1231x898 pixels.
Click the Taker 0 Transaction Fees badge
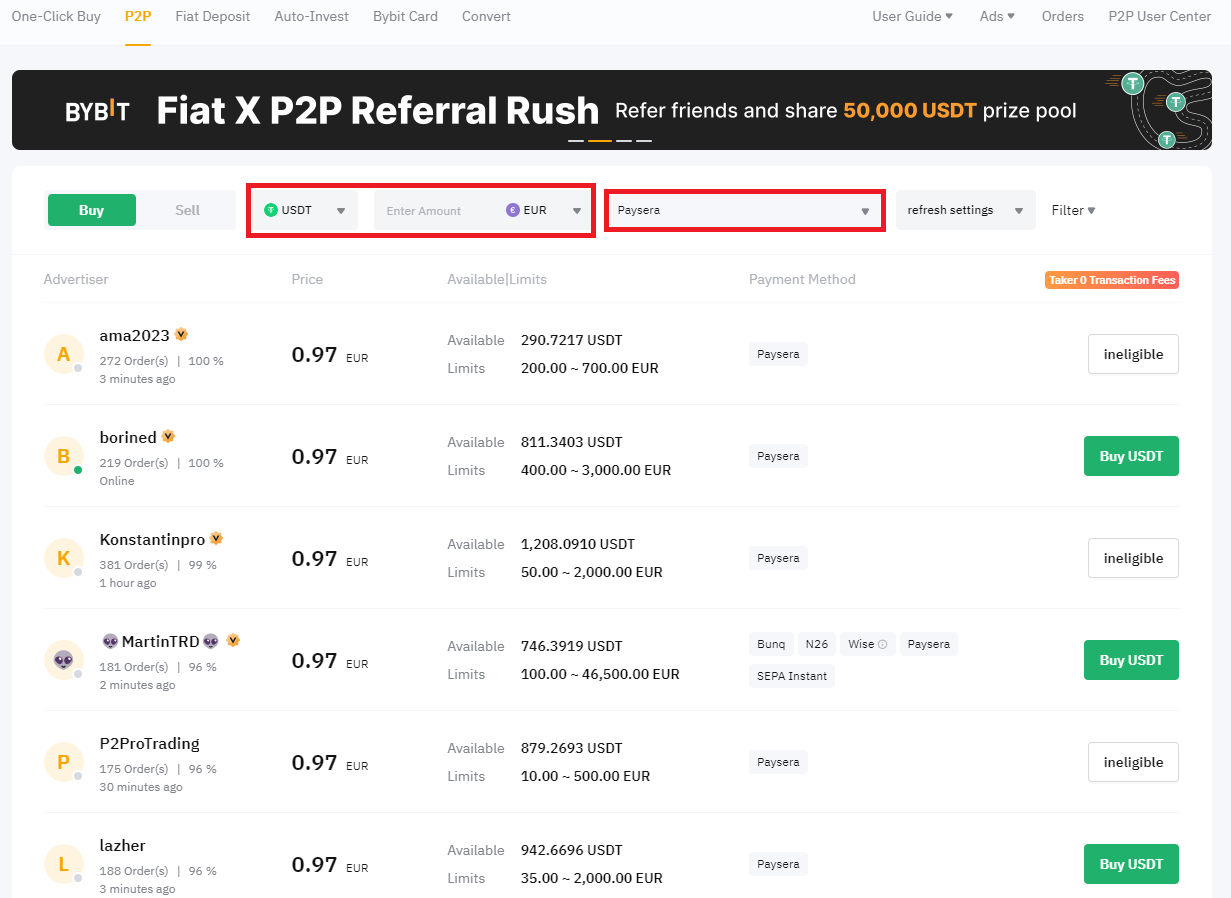tap(1112, 280)
